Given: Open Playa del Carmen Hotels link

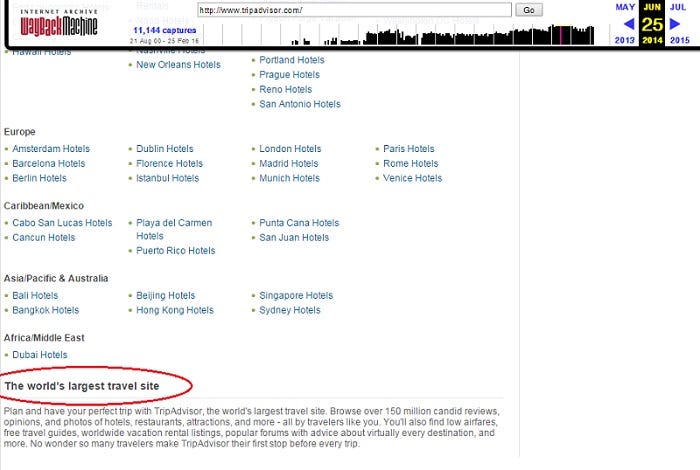Looking at the screenshot, I should point(174,229).
